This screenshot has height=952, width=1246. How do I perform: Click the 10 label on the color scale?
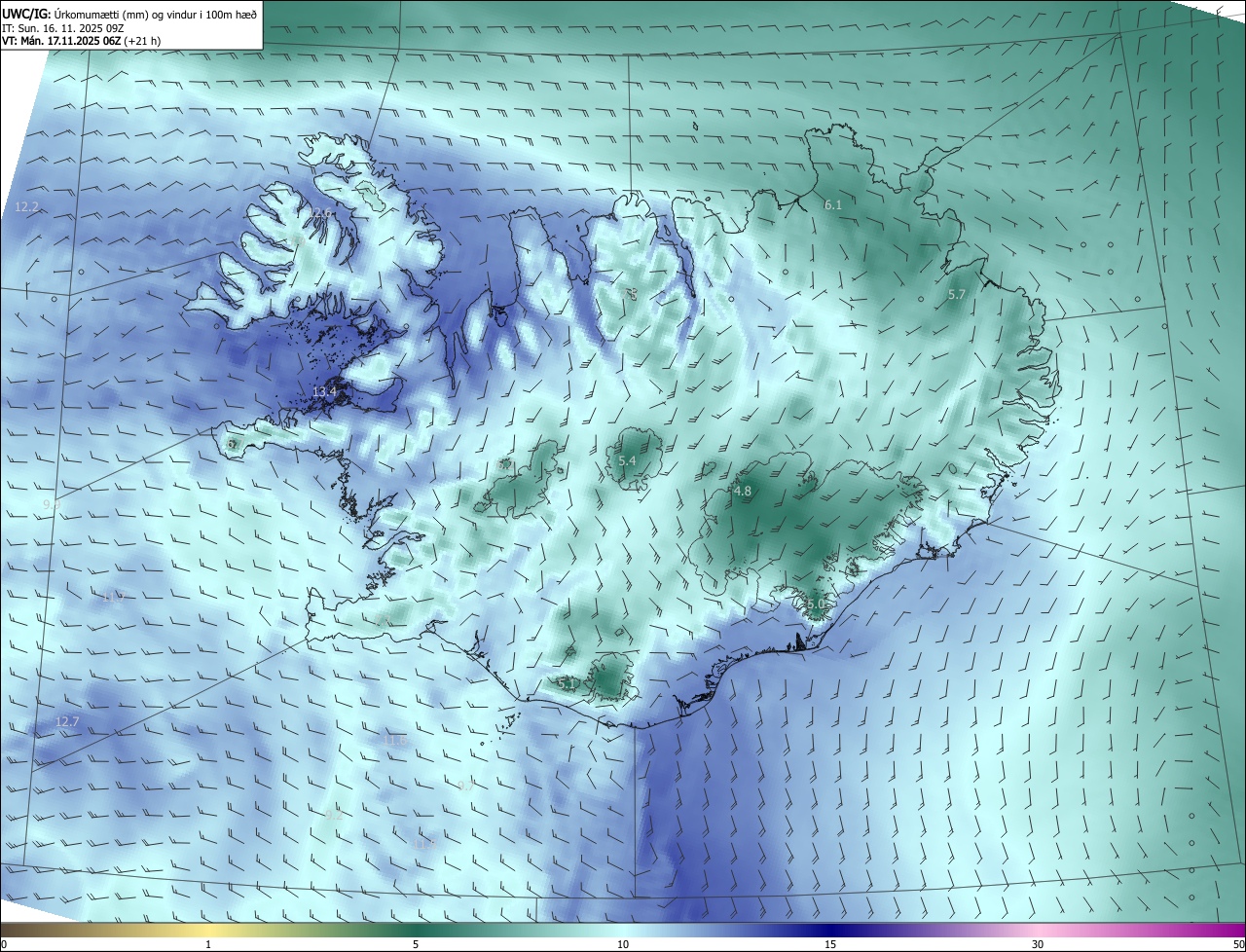click(623, 944)
